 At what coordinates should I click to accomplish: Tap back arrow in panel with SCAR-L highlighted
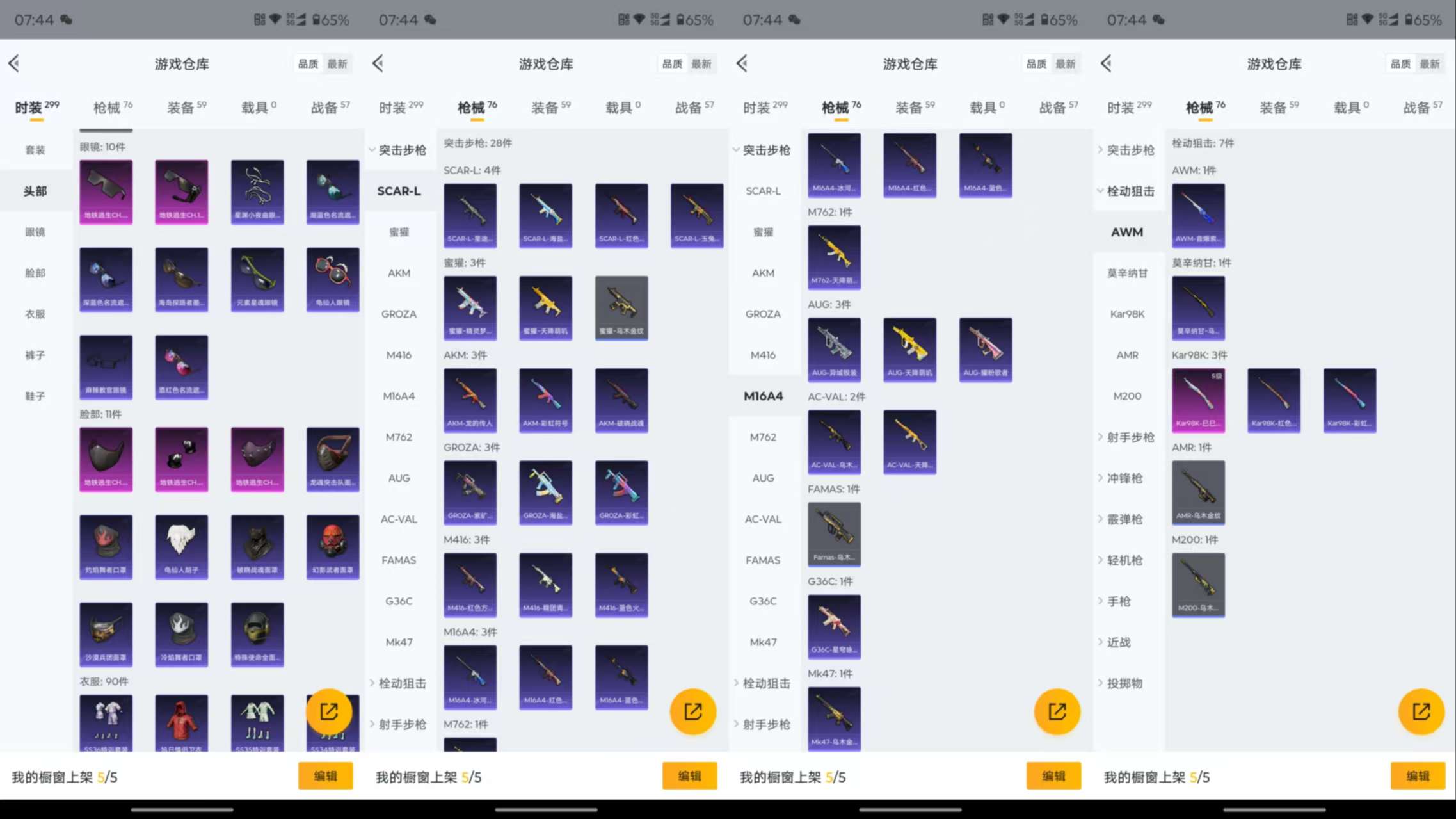click(x=378, y=63)
